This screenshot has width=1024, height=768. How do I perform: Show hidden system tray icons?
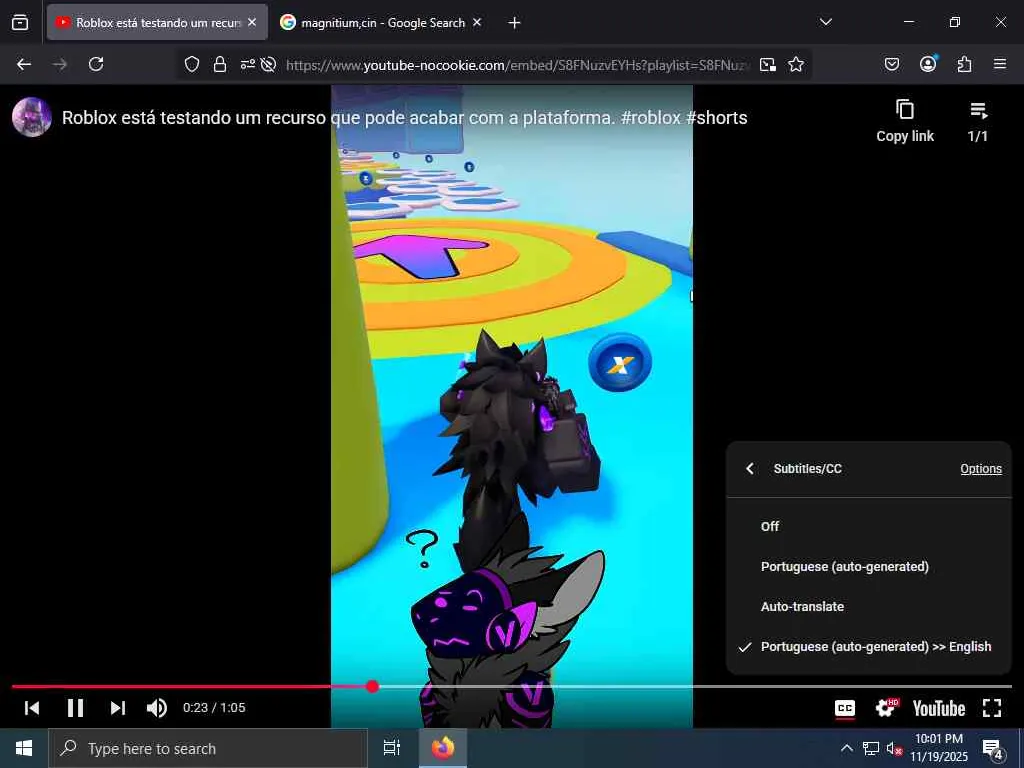coord(846,748)
